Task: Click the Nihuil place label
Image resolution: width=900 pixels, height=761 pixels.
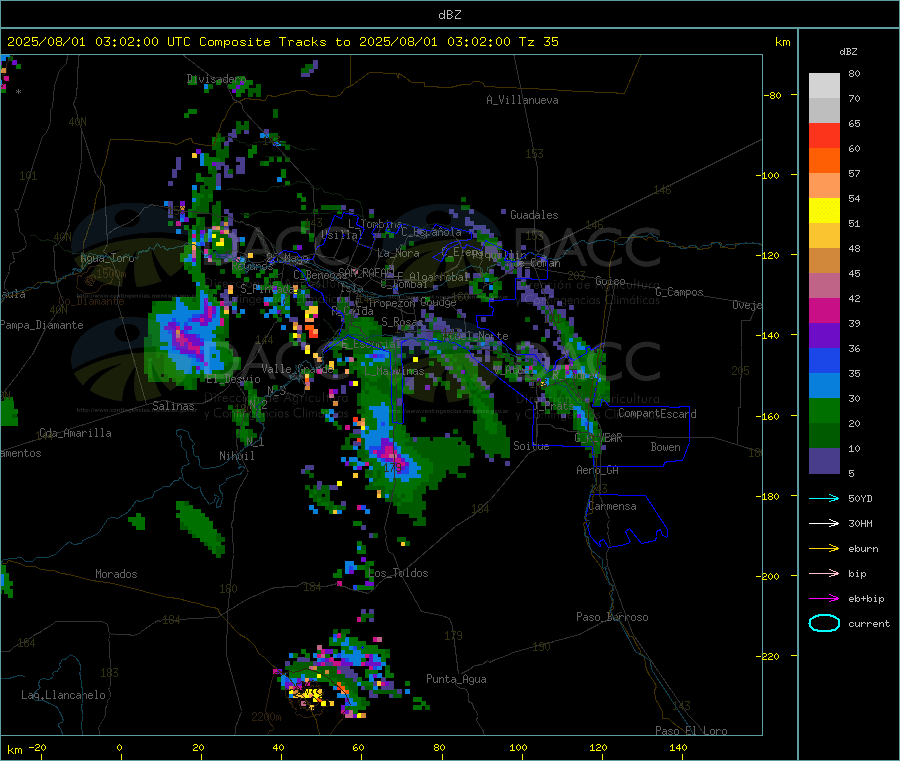Action: [236, 456]
